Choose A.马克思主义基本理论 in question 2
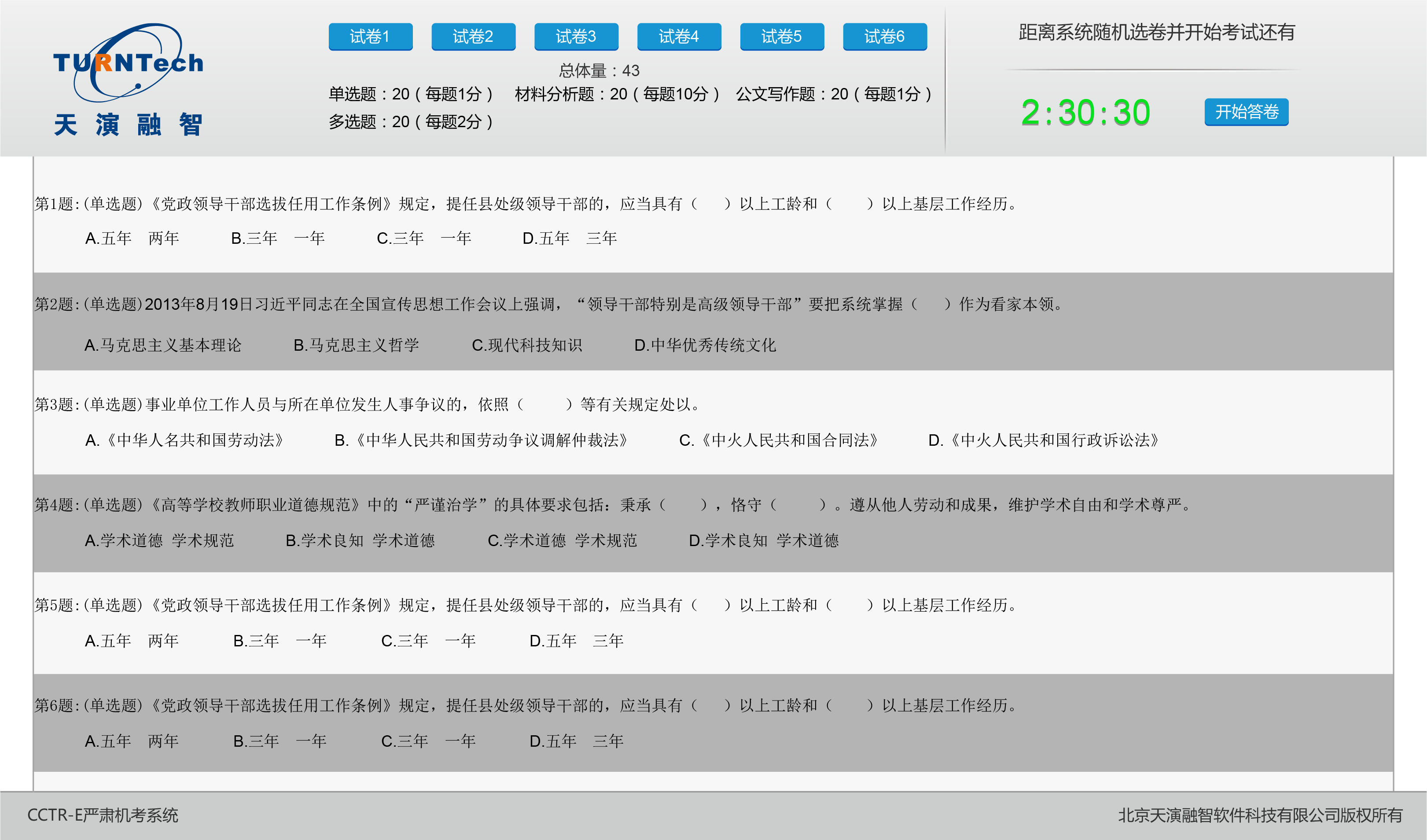 [x=163, y=345]
